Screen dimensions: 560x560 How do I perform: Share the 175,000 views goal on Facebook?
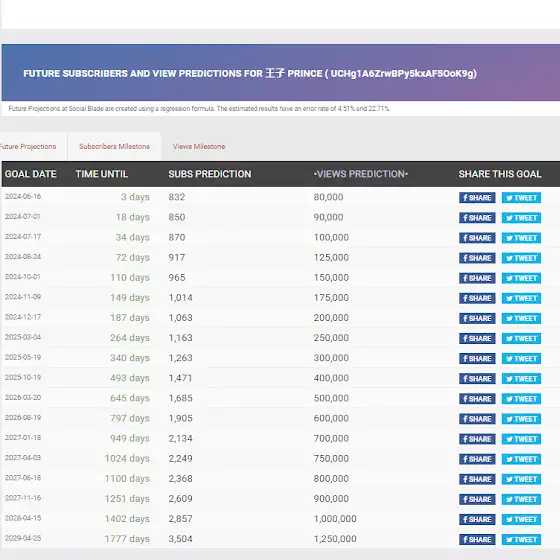click(x=477, y=298)
